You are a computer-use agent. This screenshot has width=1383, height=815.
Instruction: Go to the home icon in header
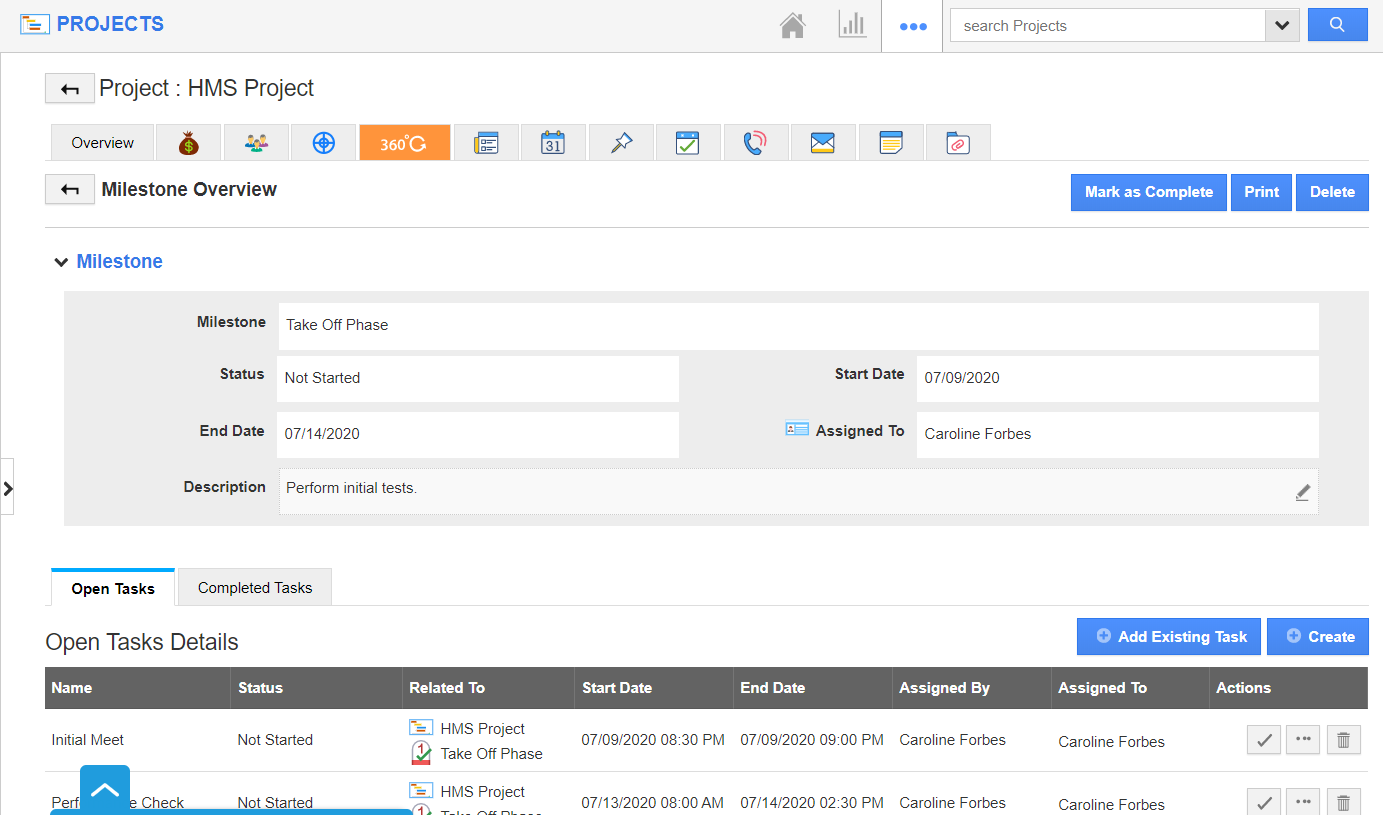792,26
